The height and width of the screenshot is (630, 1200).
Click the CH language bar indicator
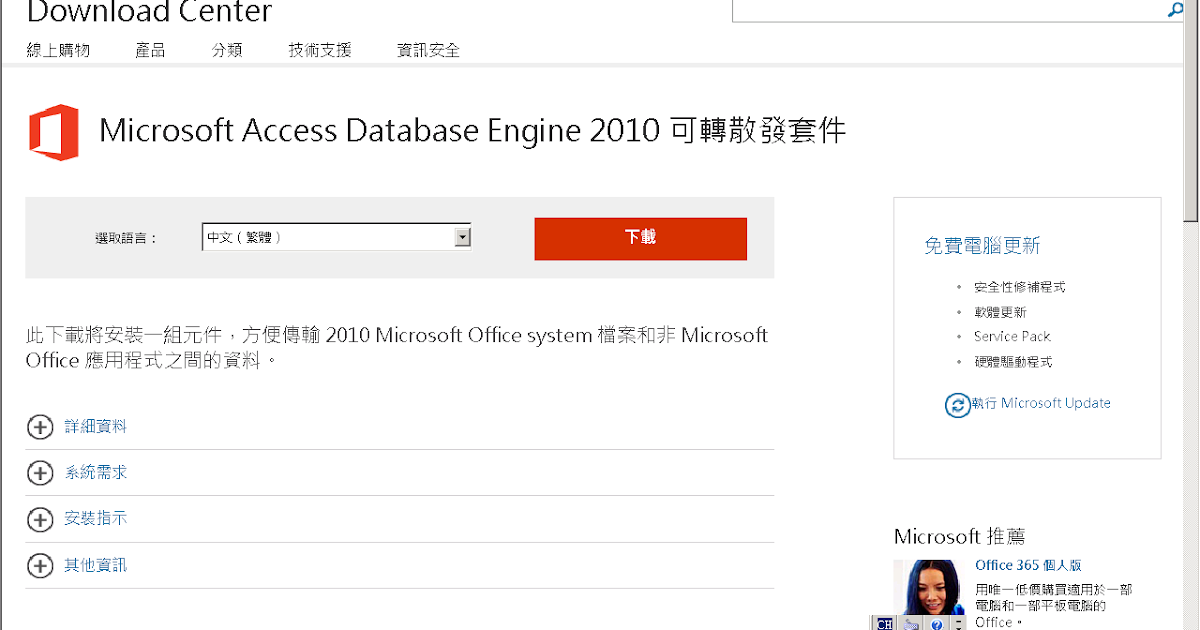click(x=883, y=623)
